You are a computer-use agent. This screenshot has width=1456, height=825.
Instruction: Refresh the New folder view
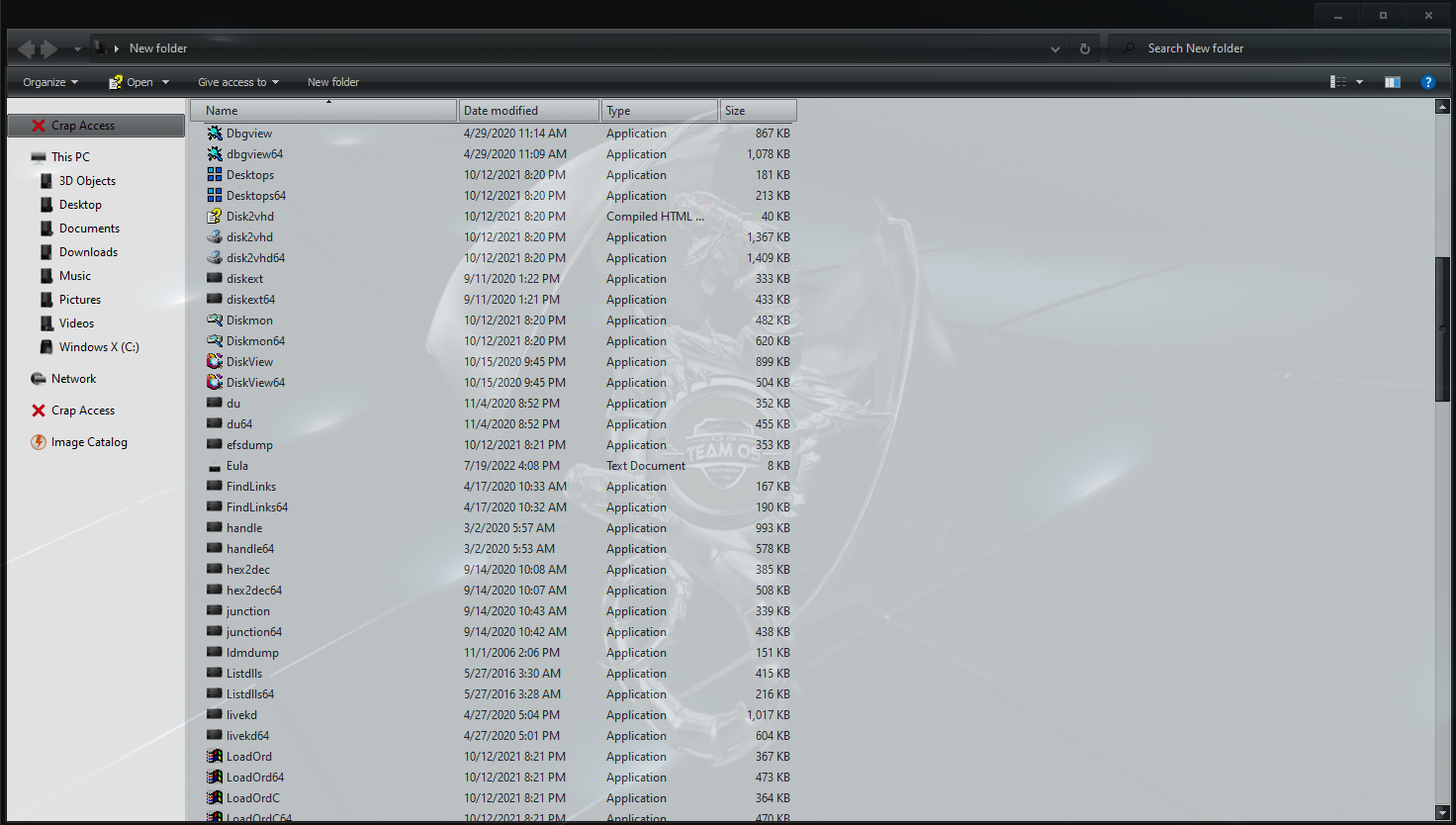click(1085, 48)
